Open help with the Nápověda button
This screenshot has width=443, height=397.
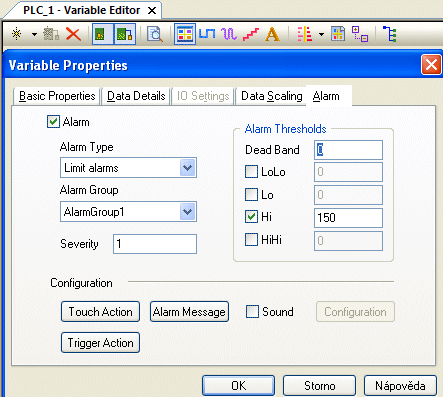(400, 386)
